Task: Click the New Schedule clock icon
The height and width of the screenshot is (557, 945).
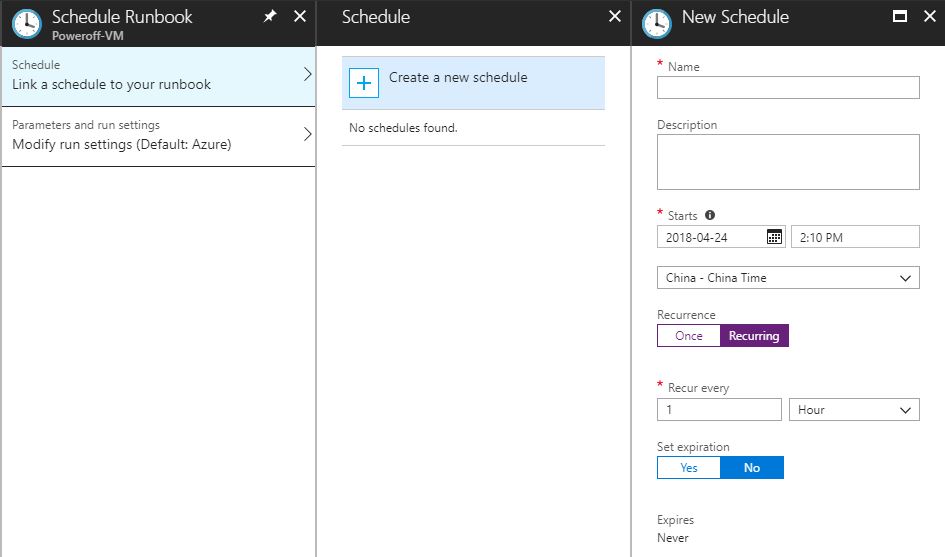Action: point(657,24)
